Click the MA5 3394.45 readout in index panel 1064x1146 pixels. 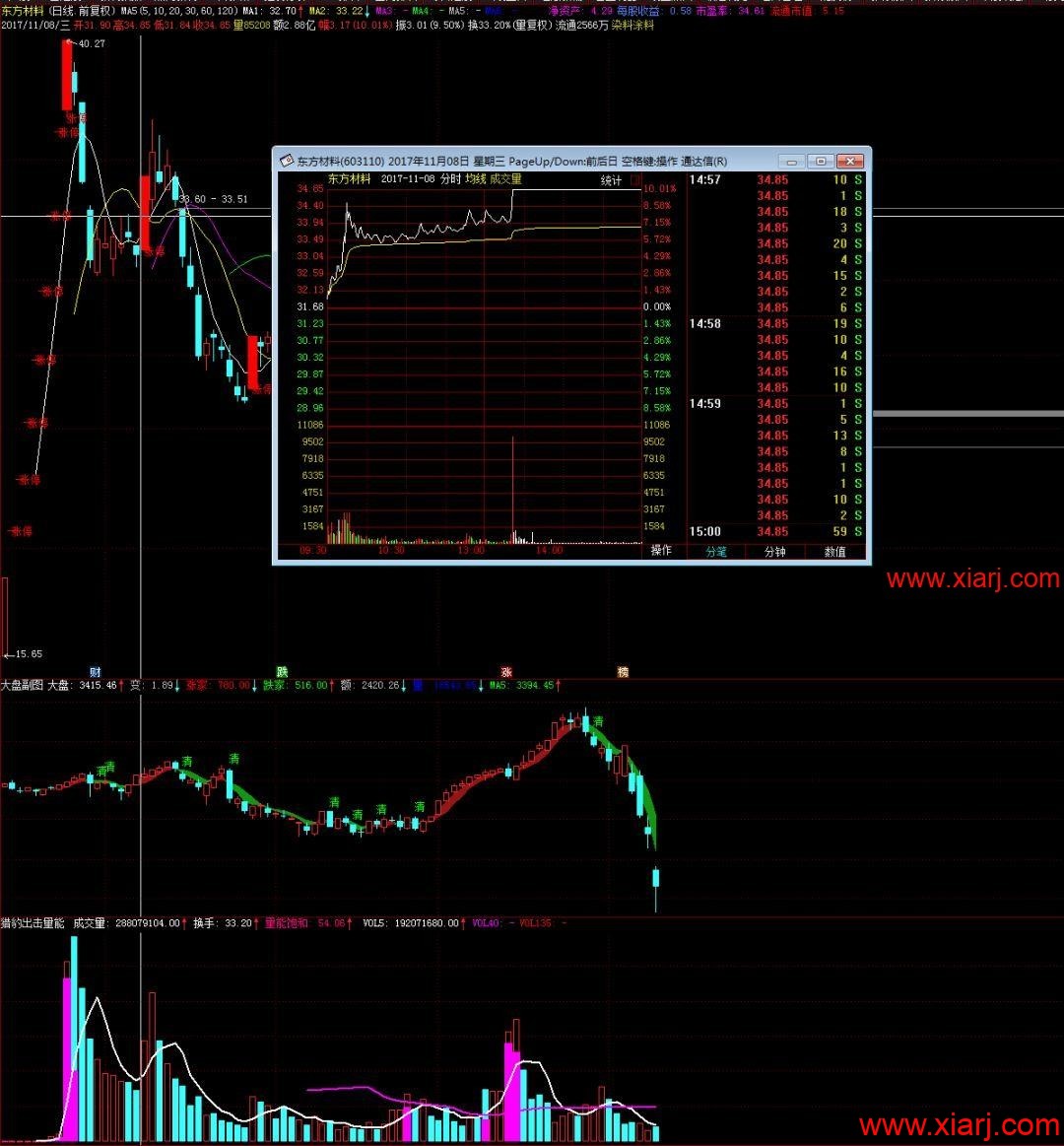[522, 686]
